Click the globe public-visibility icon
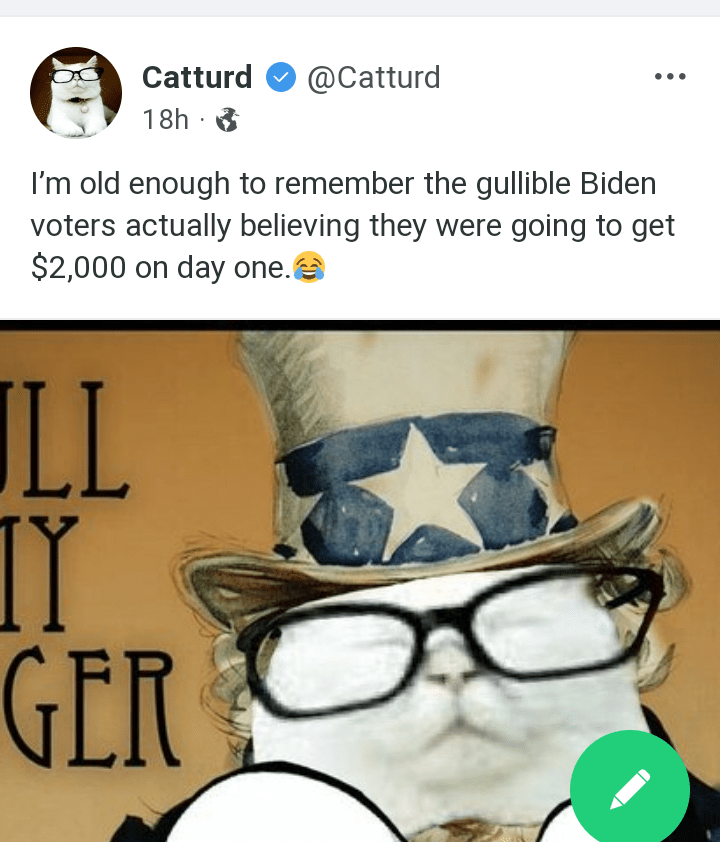Image resolution: width=720 pixels, height=842 pixels. click(x=227, y=119)
